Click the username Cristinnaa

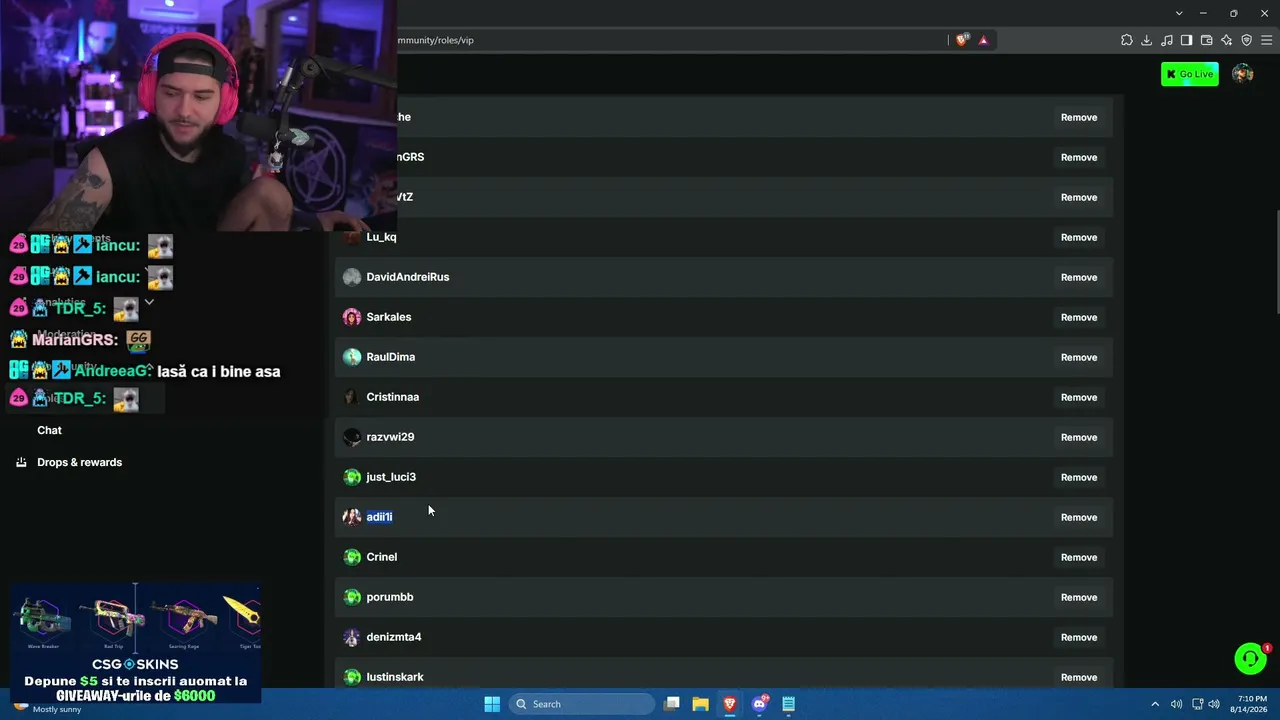coord(393,397)
